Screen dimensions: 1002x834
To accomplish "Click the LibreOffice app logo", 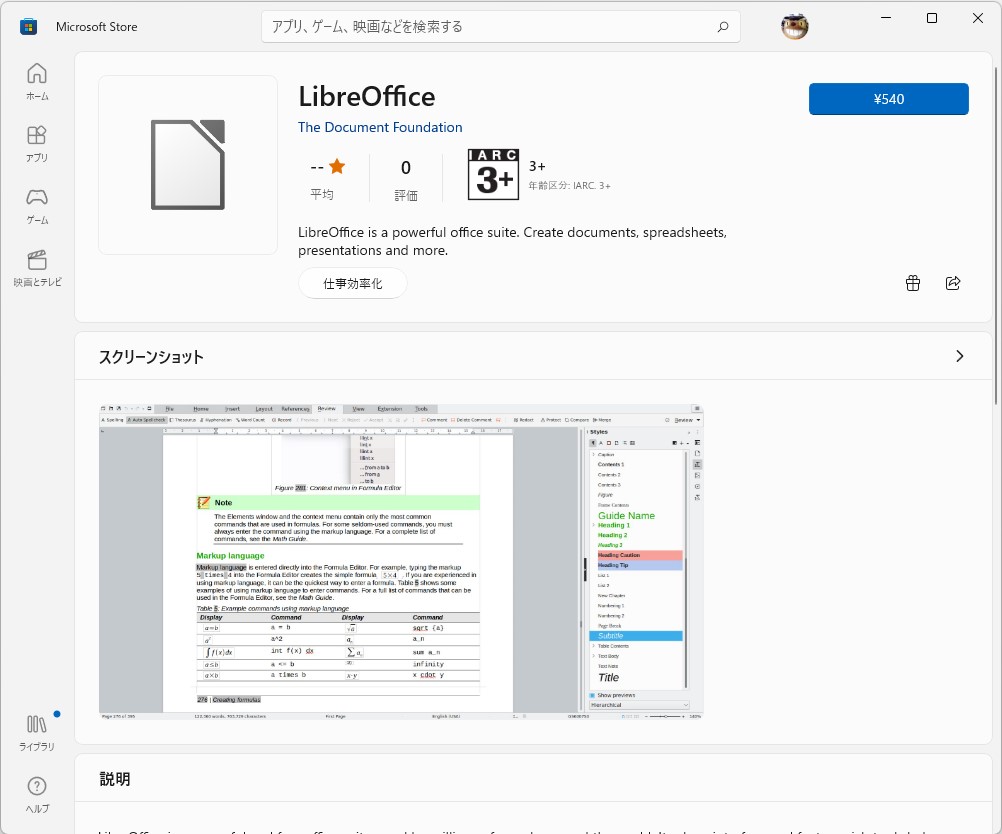I will point(188,165).
